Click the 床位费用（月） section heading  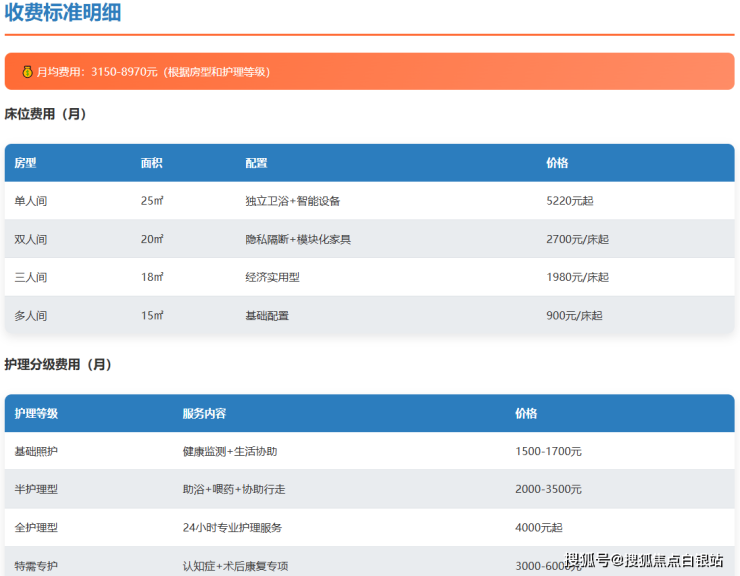(46, 114)
